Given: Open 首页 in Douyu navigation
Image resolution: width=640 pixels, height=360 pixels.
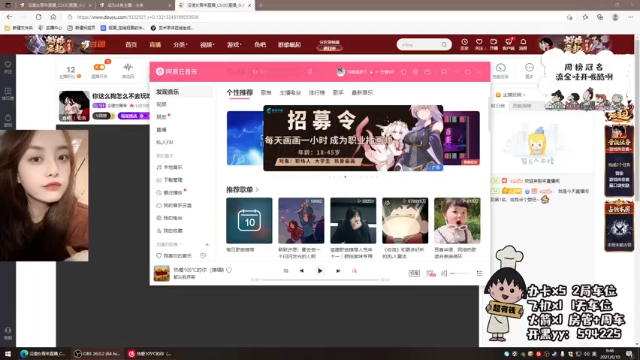Looking at the screenshot, I should [x=131, y=44].
